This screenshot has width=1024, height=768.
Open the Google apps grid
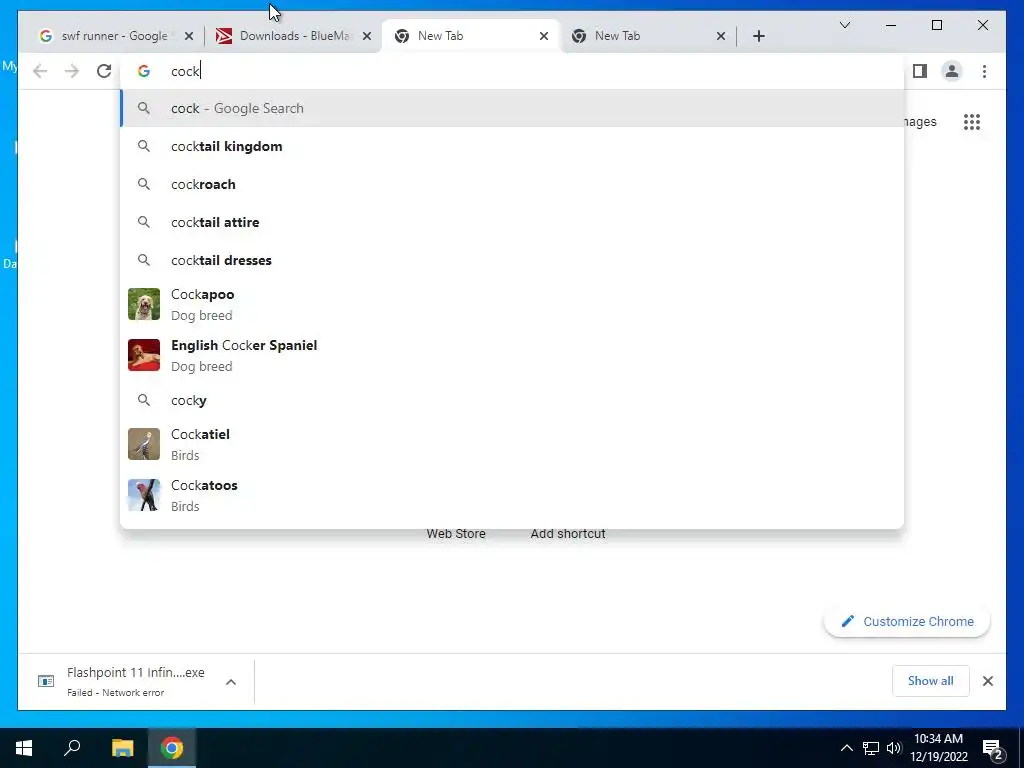pos(972,121)
